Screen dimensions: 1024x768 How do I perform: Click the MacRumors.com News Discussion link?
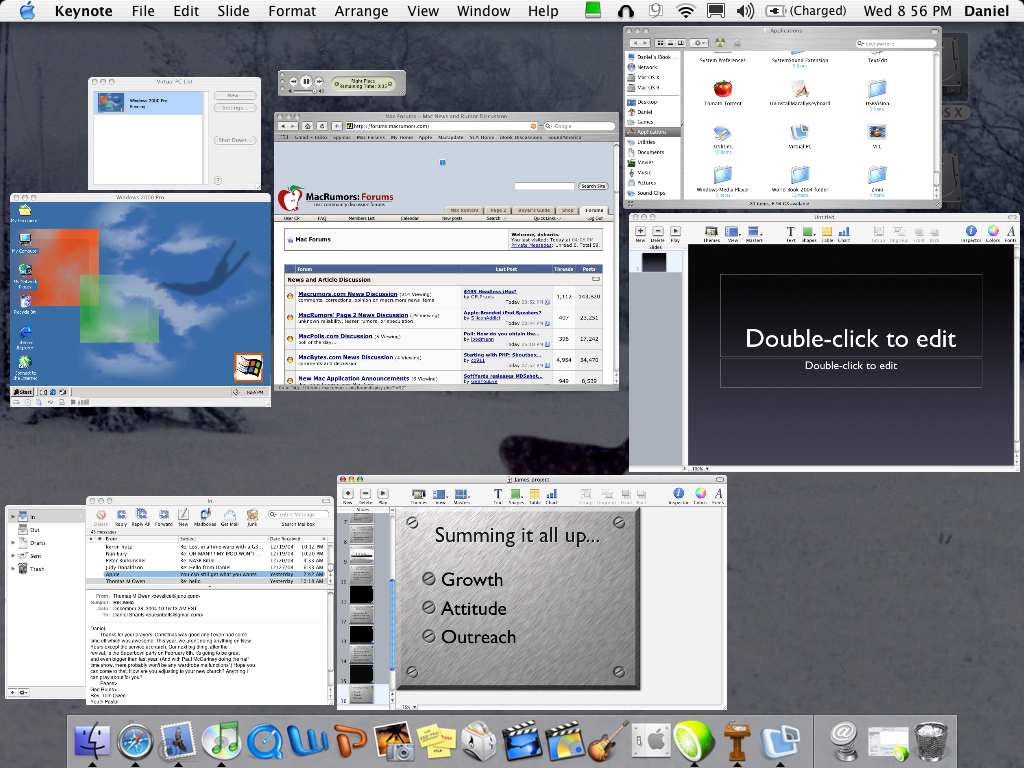pos(346,294)
